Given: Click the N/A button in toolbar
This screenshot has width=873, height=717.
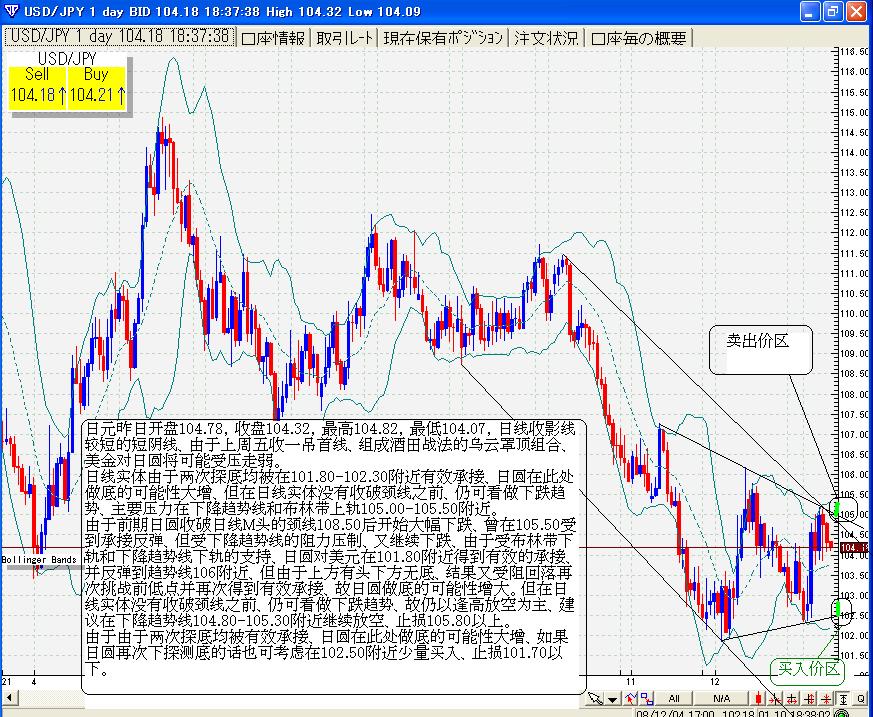Looking at the screenshot, I should (722, 699).
